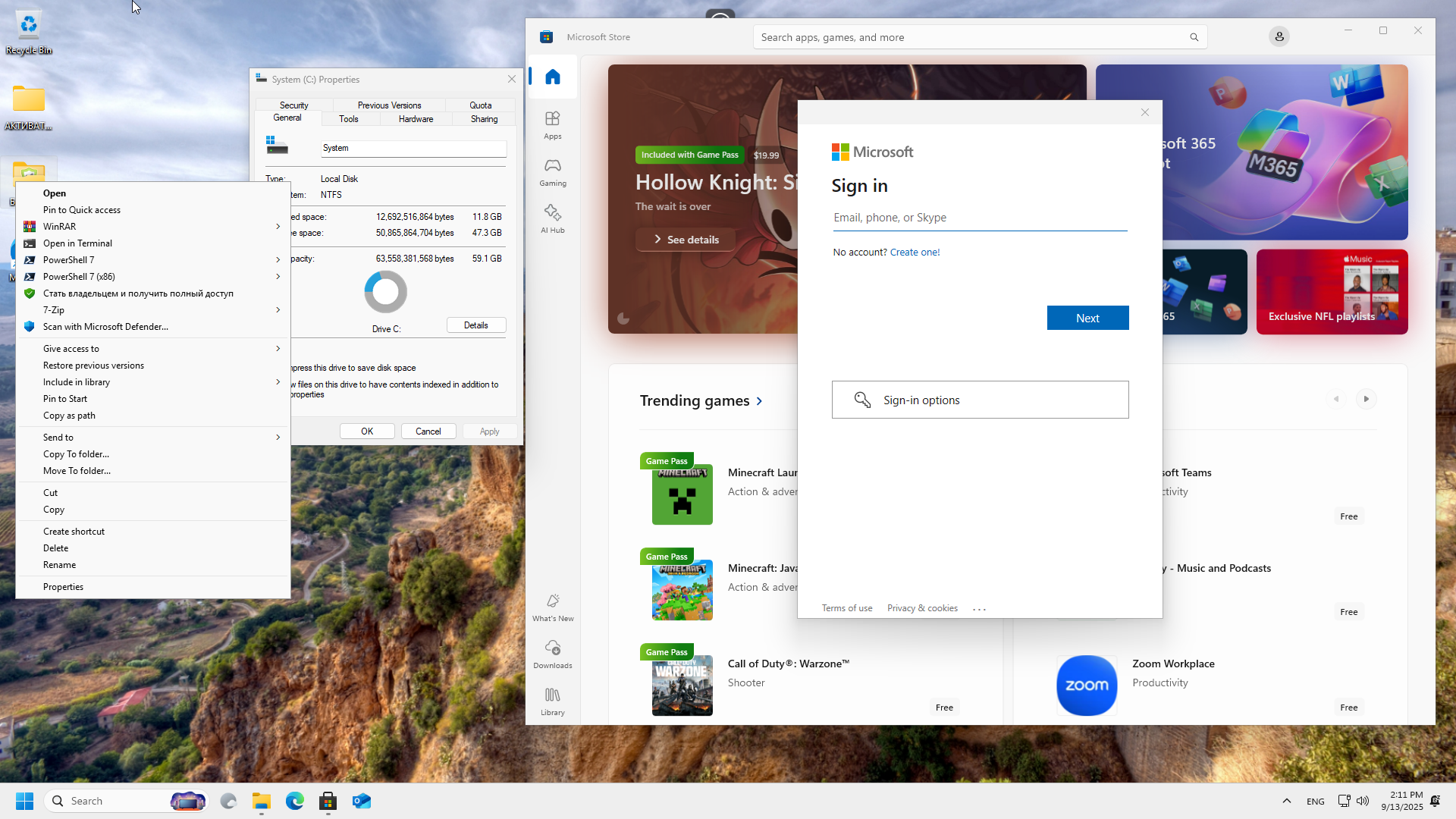Select Pin to Quick access
Image resolution: width=1456 pixels, height=819 pixels.
[153, 210]
